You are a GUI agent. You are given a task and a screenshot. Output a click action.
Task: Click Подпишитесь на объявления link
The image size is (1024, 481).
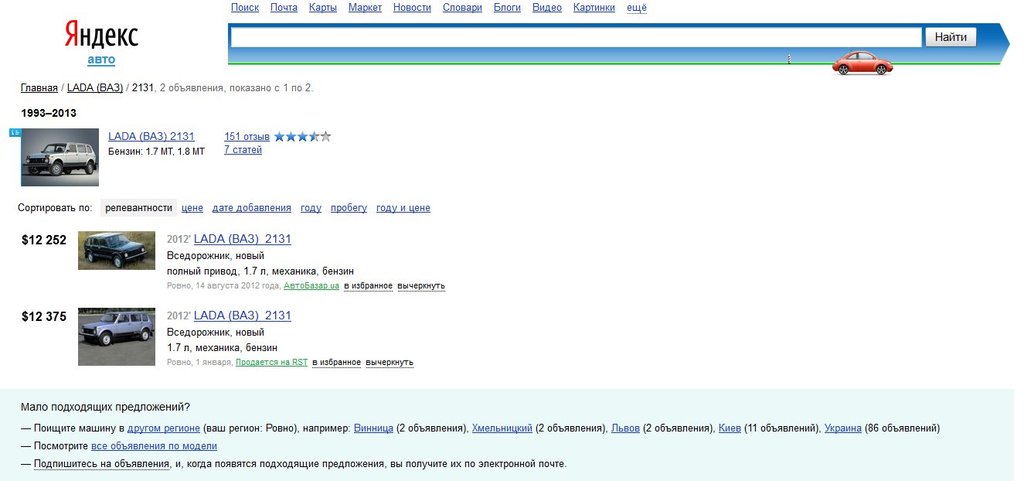(102, 465)
